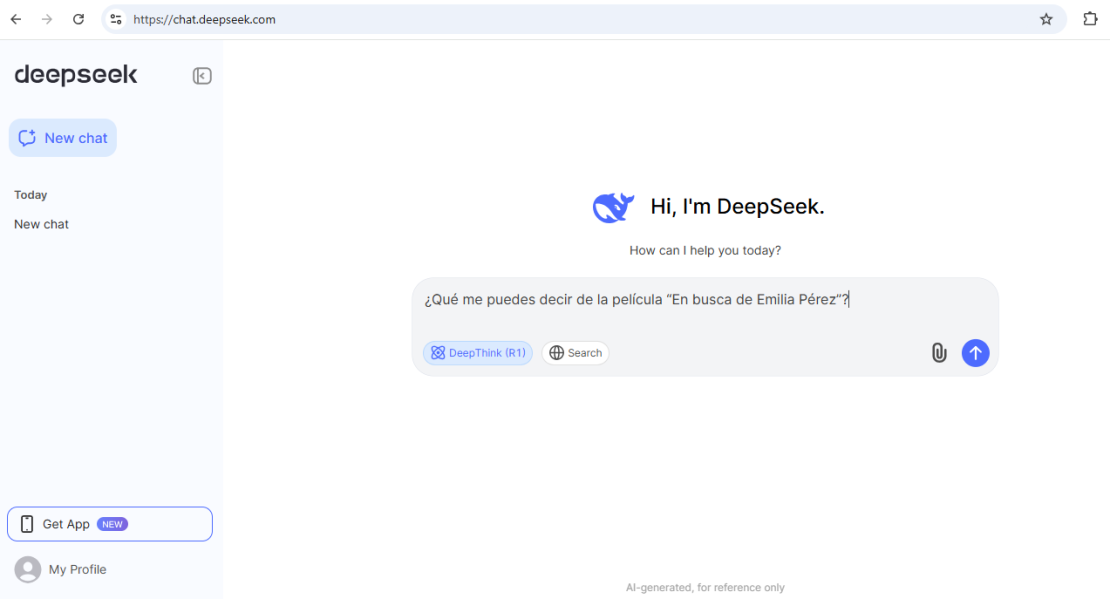Image resolution: width=1110 pixels, height=599 pixels.
Task: Attach a file with the paperclip icon
Action: click(939, 353)
